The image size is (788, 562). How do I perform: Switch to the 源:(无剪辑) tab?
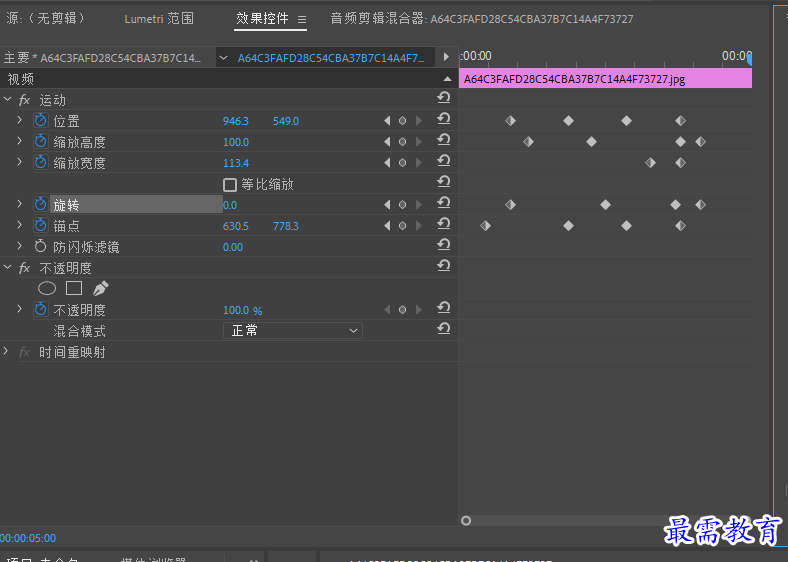[46, 19]
